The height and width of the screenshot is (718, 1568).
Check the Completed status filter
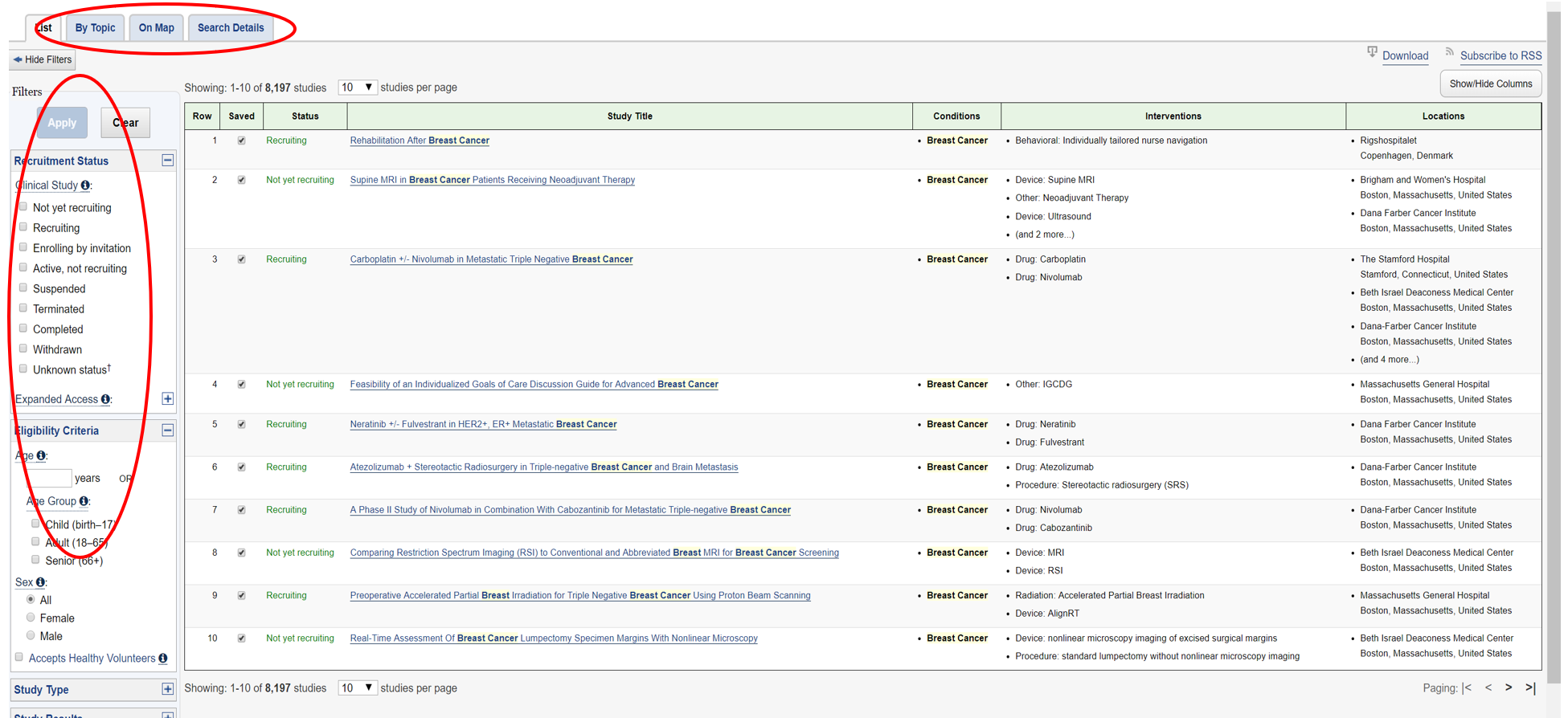pyautogui.click(x=23, y=328)
